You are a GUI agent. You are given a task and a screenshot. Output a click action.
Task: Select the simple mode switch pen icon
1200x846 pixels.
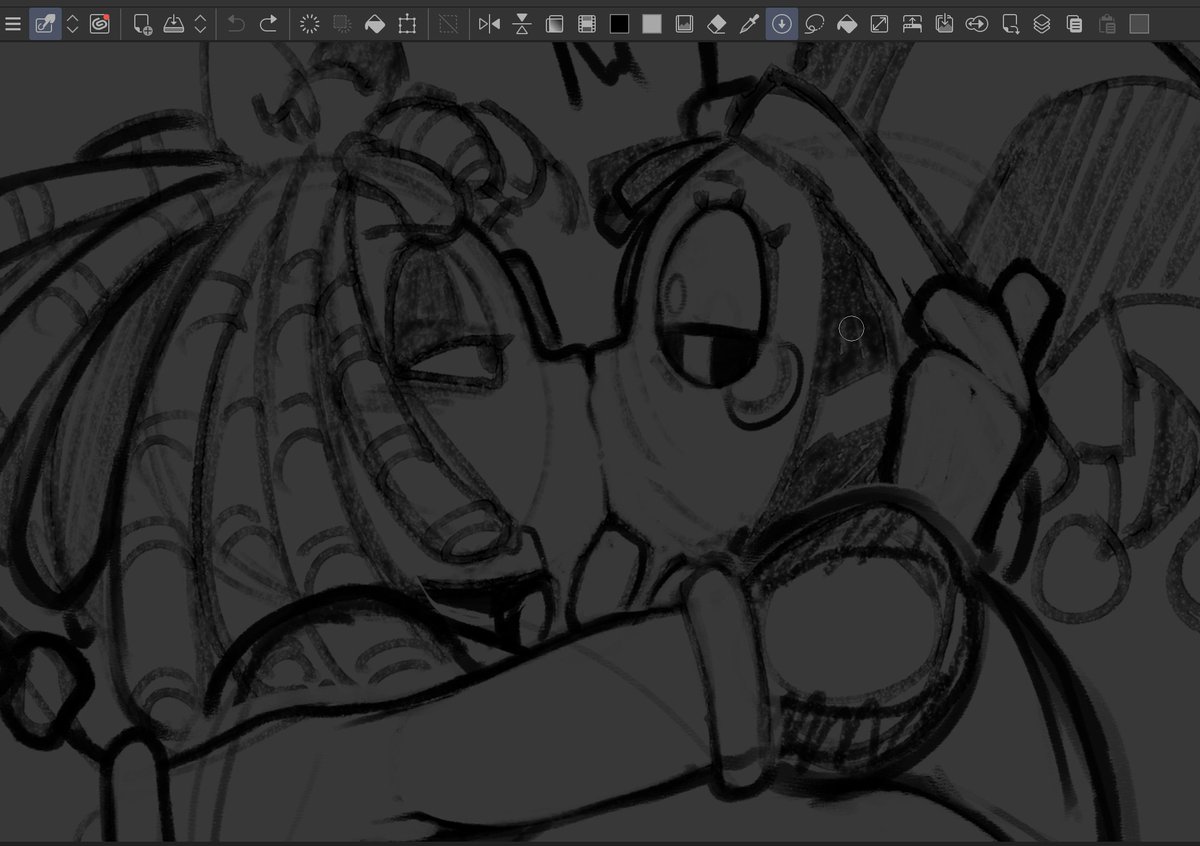pos(45,23)
